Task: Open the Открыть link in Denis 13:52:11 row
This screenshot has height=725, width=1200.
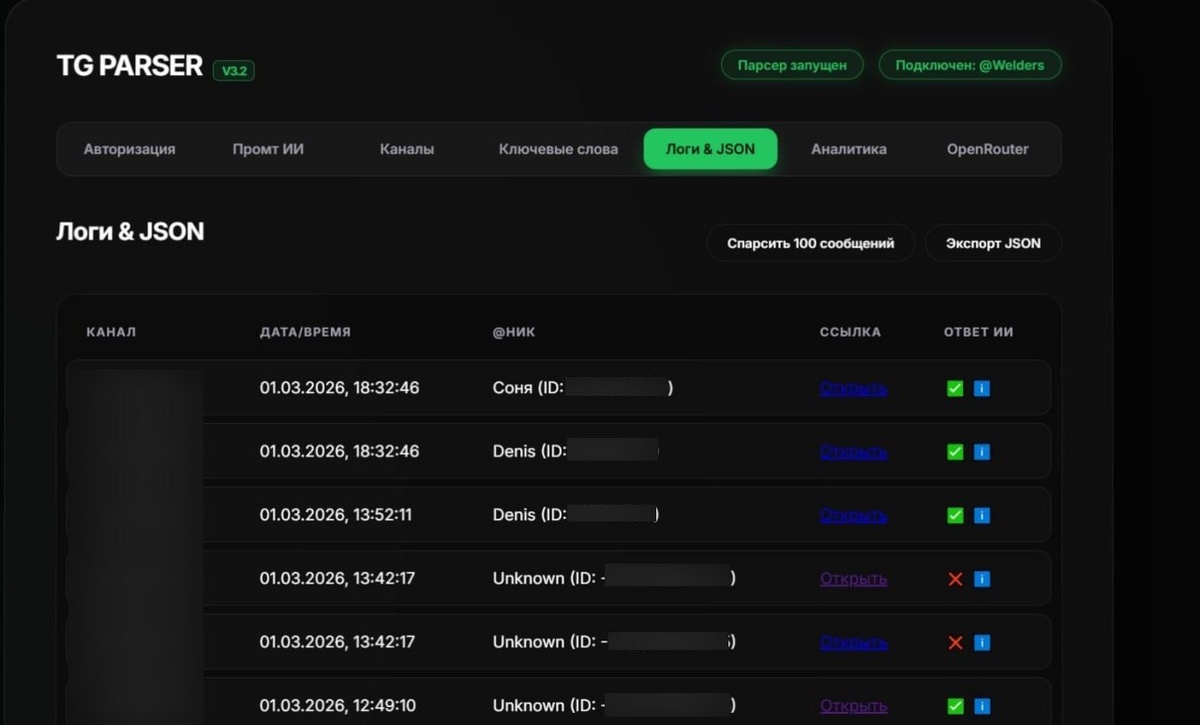Action: click(x=853, y=515)
